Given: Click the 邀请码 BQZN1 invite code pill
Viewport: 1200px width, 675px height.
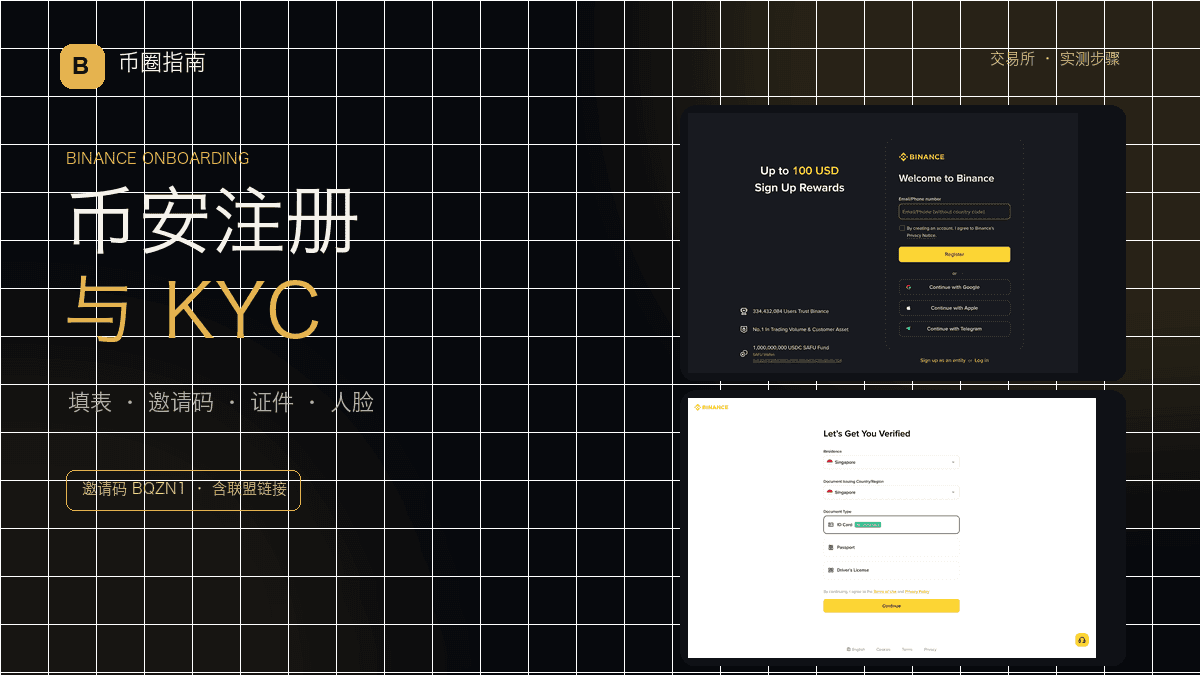Looking at the screenshot, I should click(x=183, y=490).
